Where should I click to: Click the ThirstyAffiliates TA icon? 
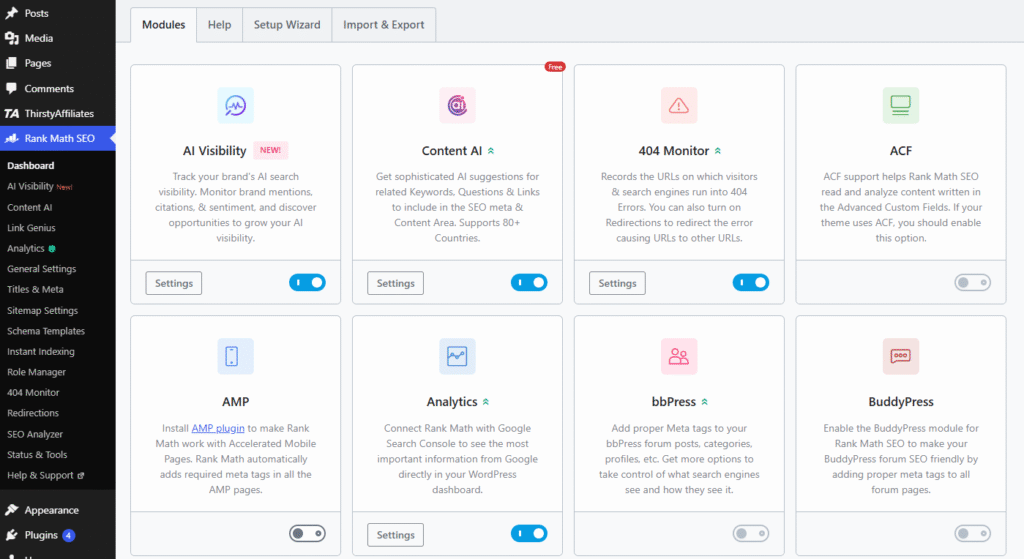[x=12, y=114]
